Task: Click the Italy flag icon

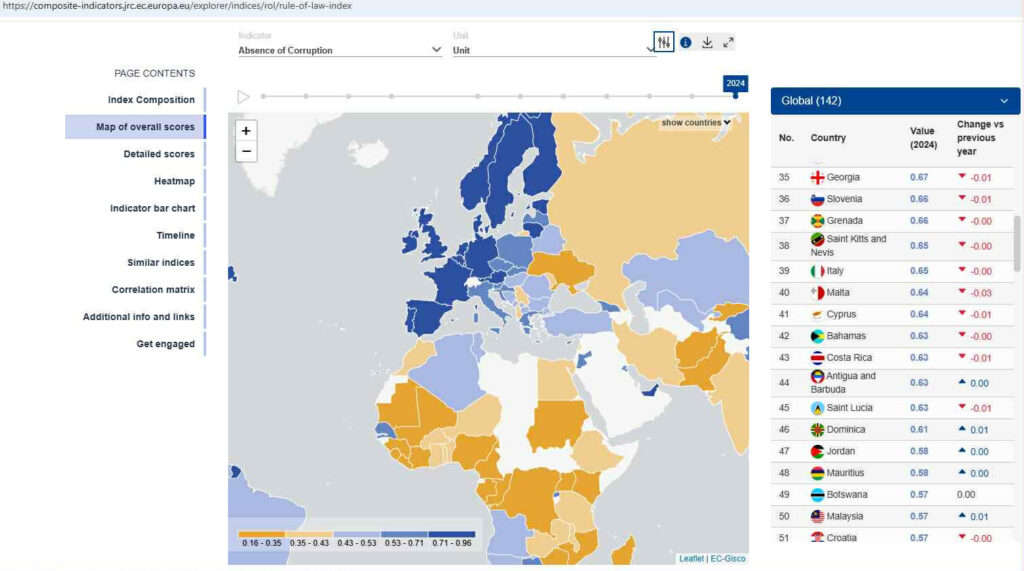Action: (817, 271)
